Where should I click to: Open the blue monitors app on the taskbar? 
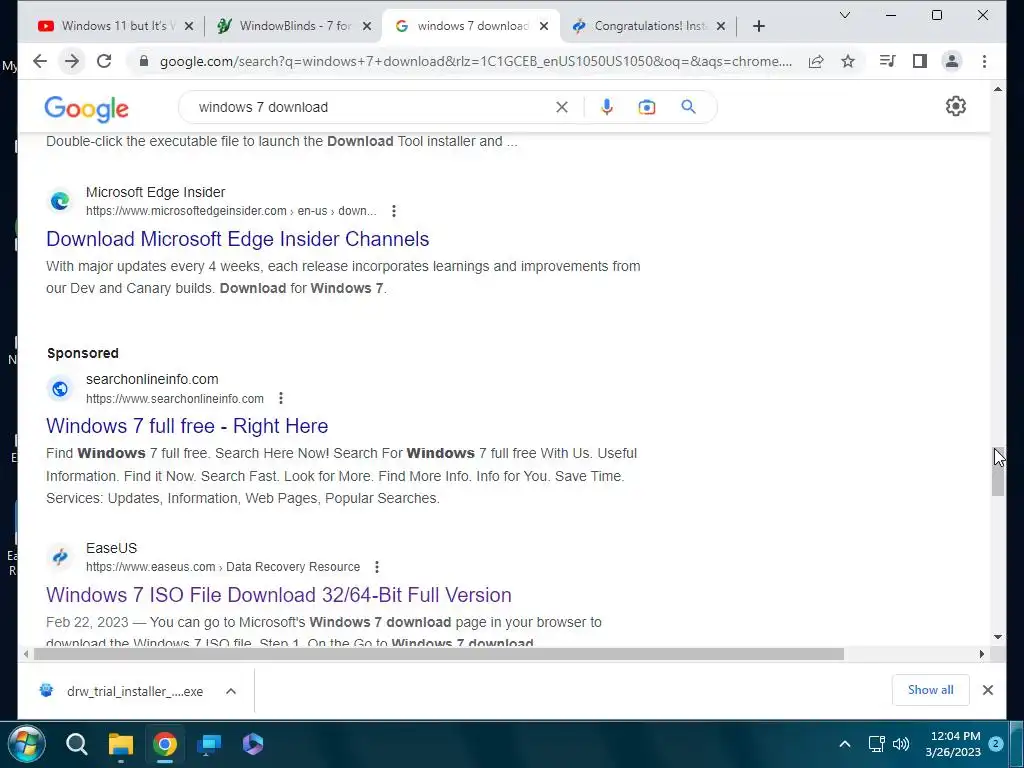209,744
